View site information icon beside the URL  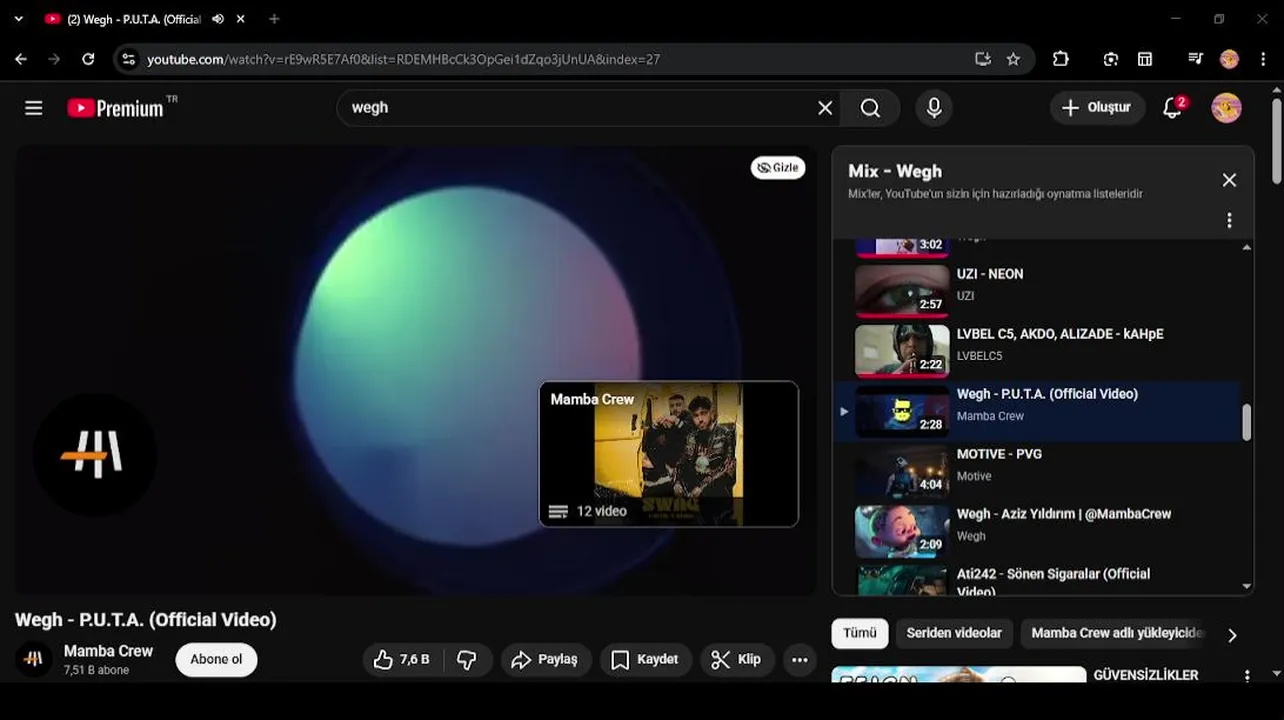[x=128, y=59]
